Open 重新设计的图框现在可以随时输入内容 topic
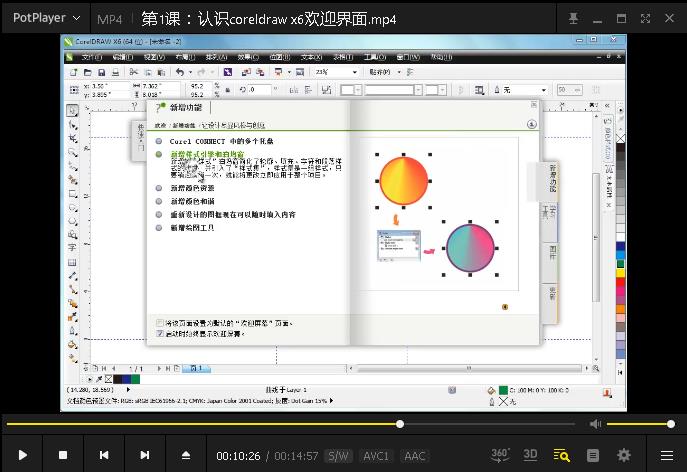Screen dimensions: 687x472 coord(233,214)
